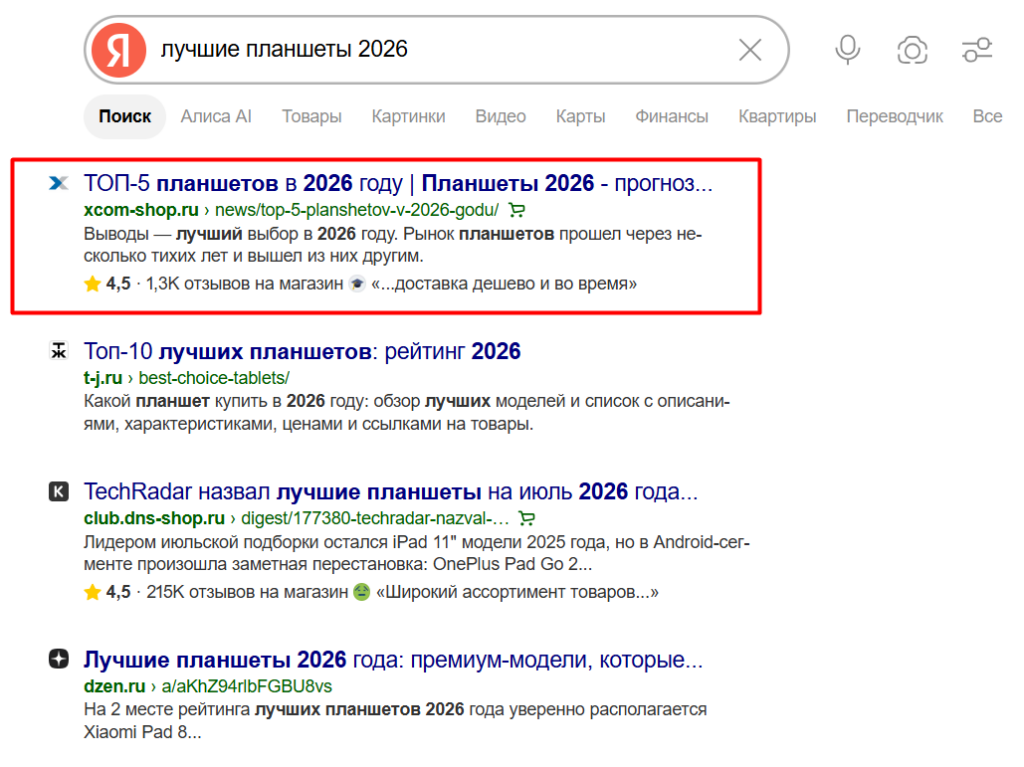
Task: Click the xcom-shop favicon icon
Action: coord(59,183)
